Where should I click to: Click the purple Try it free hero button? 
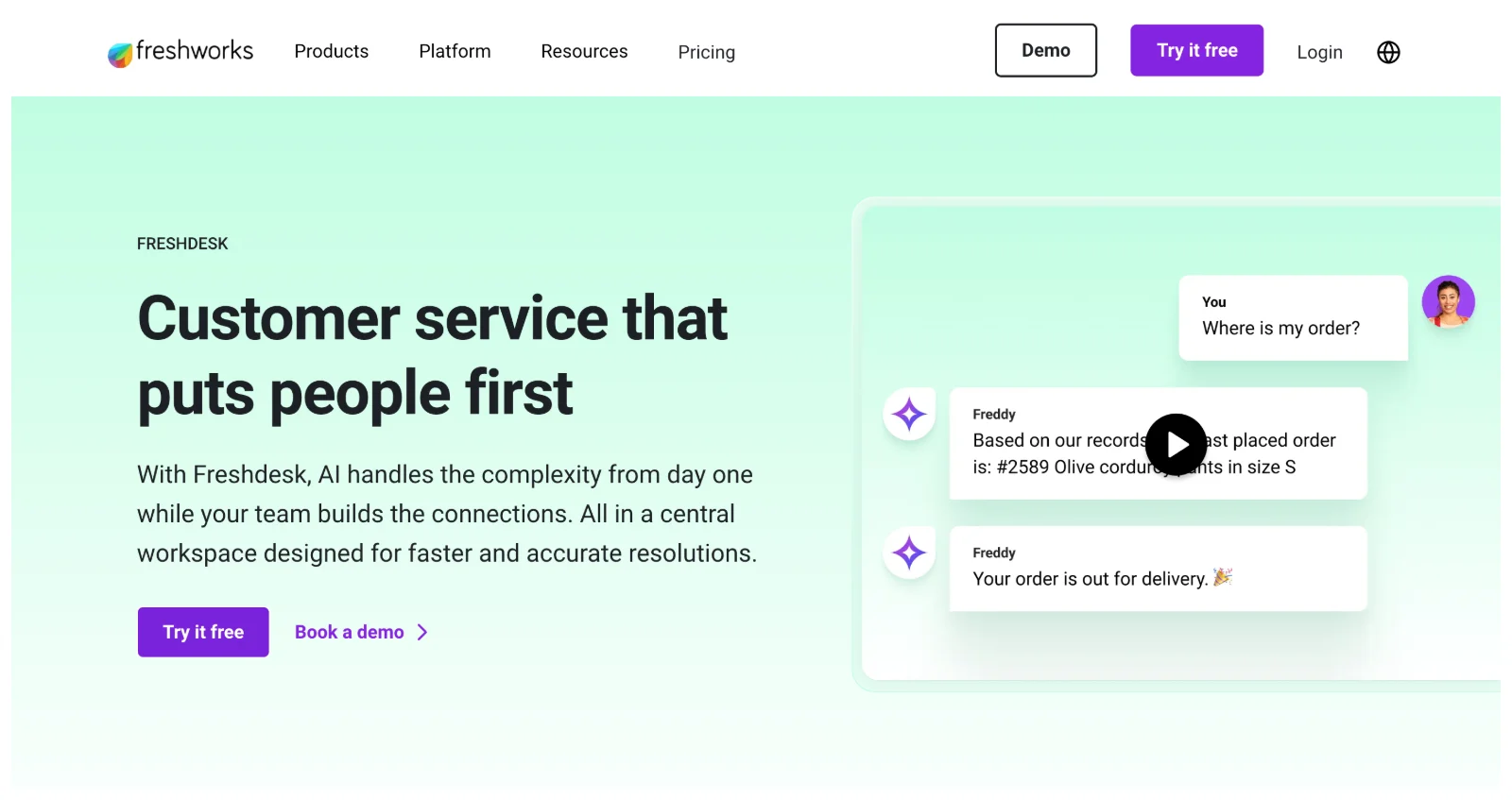click(x=202, y=631)
